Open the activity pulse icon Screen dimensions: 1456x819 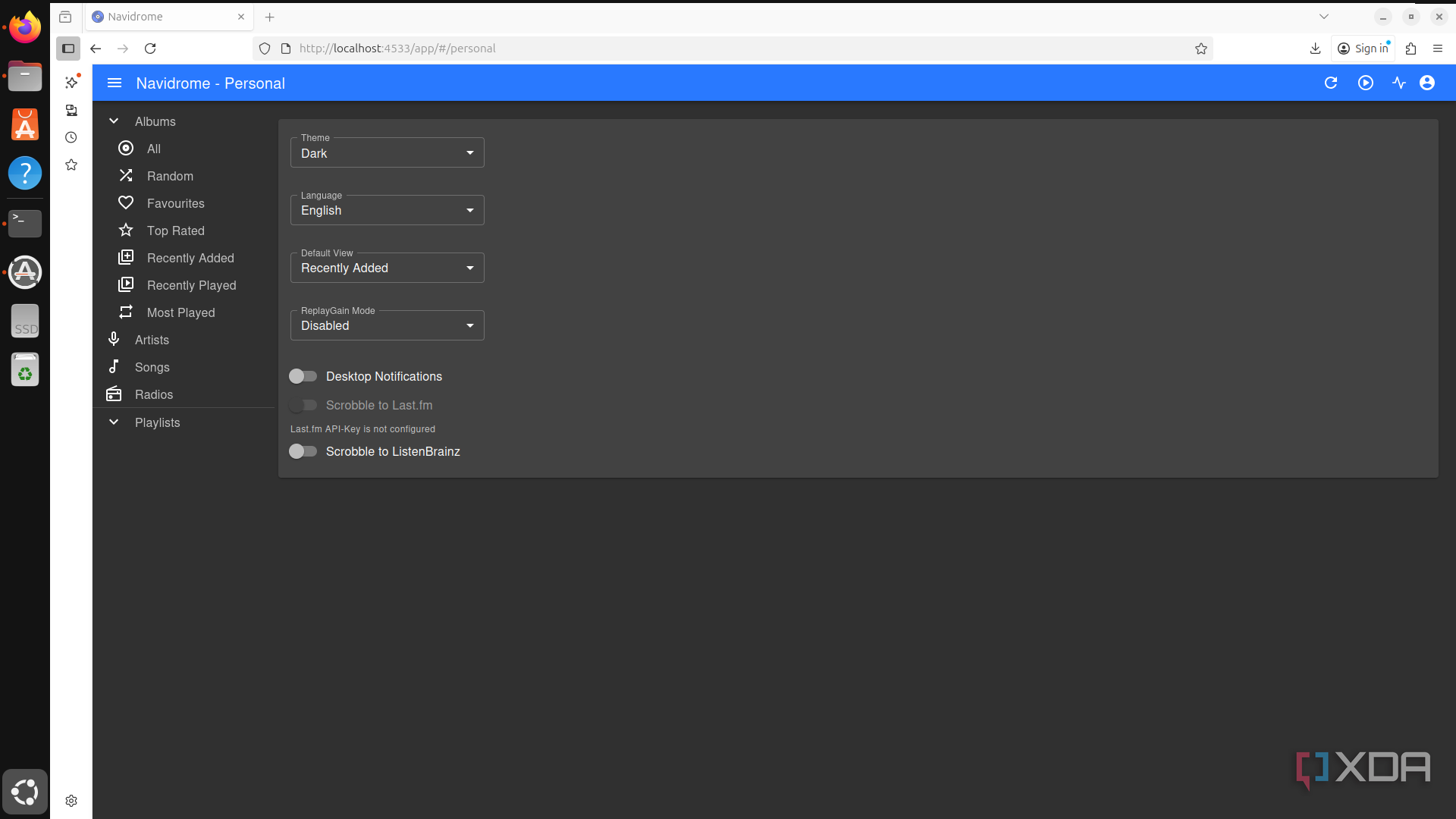point(1399,83)
